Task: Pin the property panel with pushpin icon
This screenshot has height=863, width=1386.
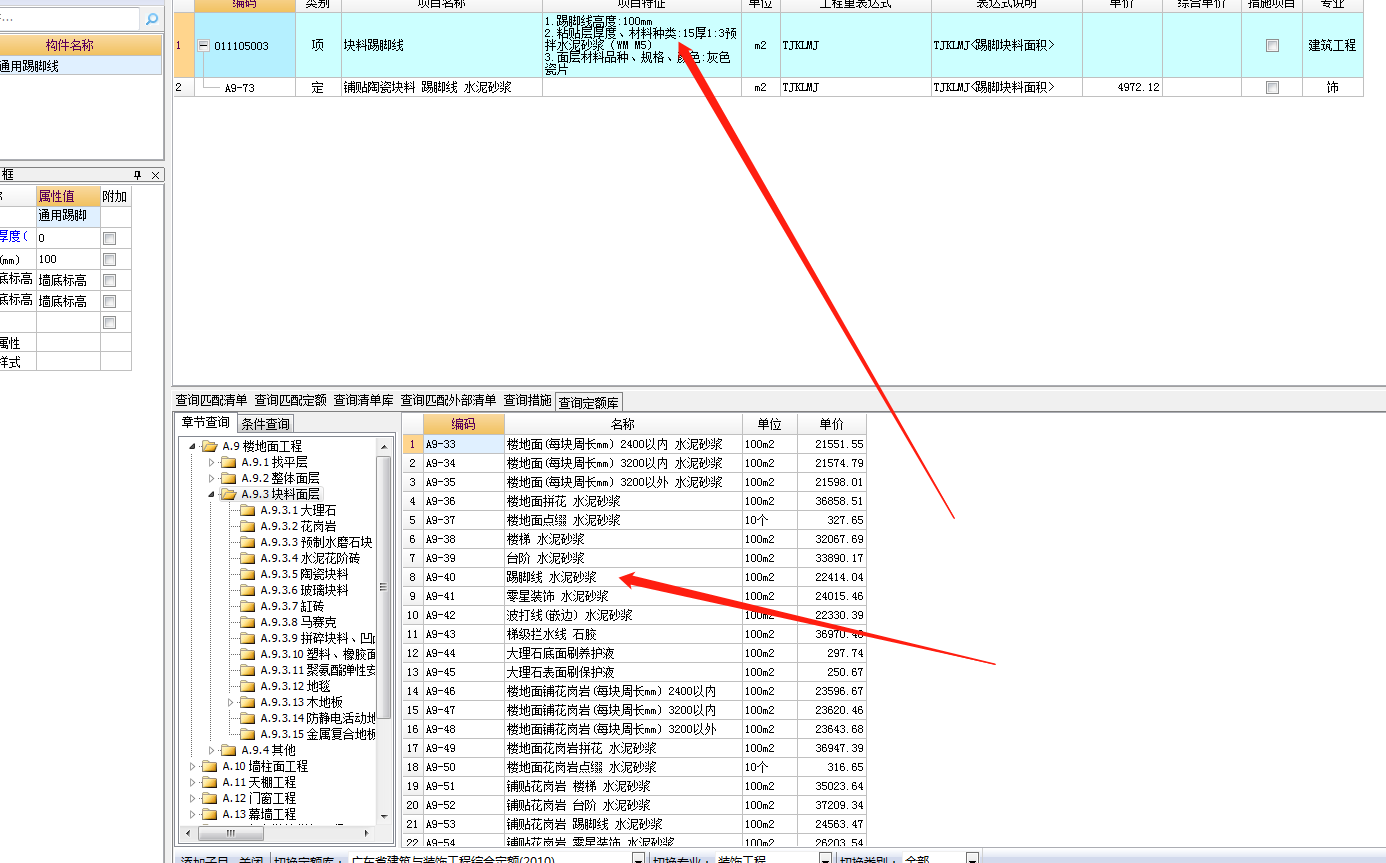Action: 138,175
